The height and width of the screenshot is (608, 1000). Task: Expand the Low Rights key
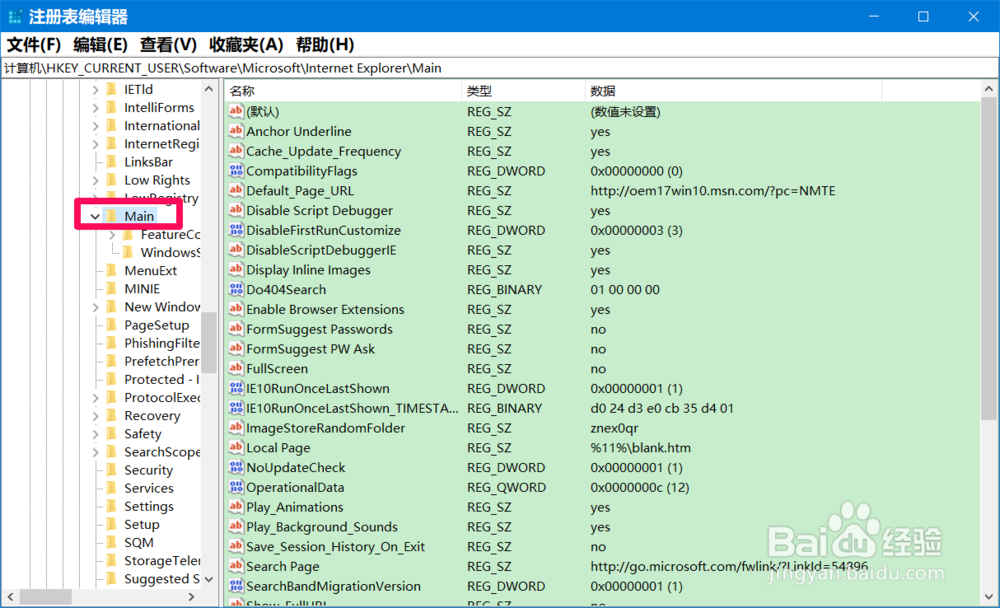[x=95, y=181]
